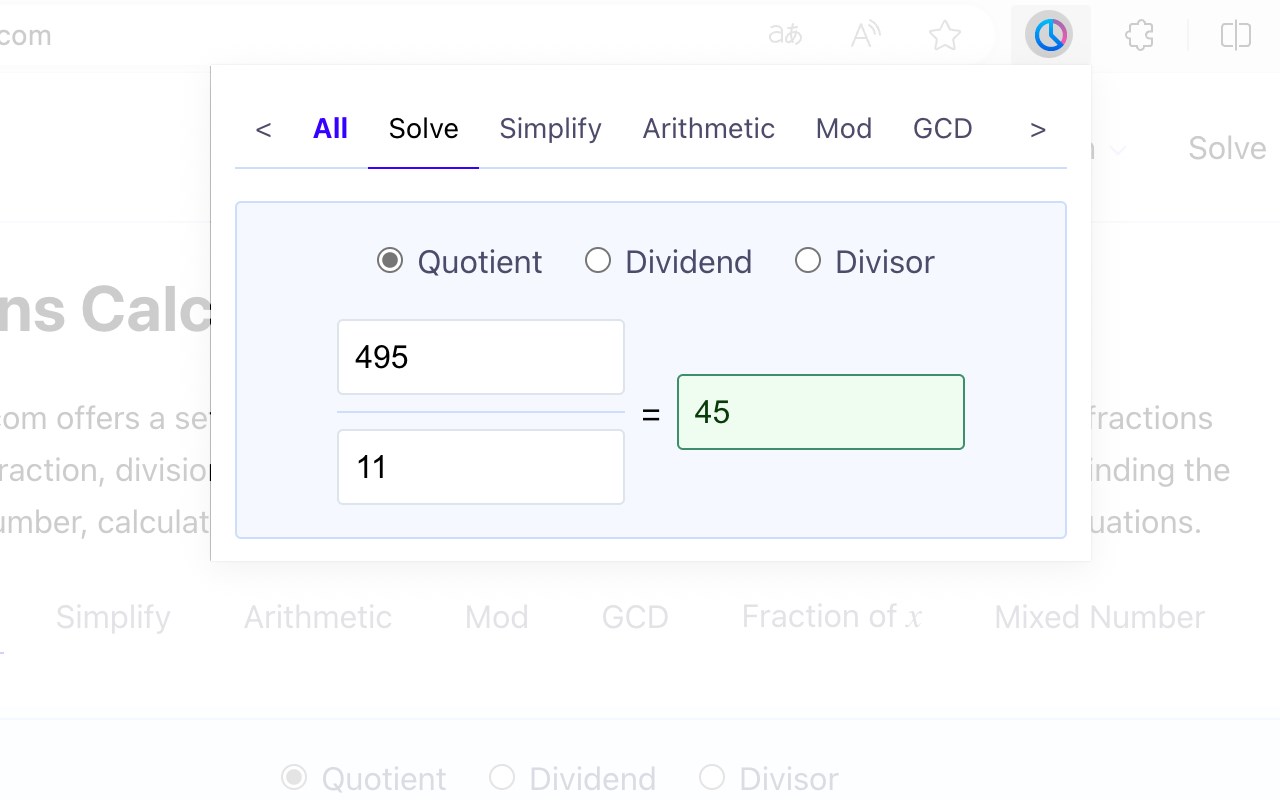The height and width of the screenshot is (800, 1280).
Task: Select the Dividend radio button
Action: (x=598, y=261)
